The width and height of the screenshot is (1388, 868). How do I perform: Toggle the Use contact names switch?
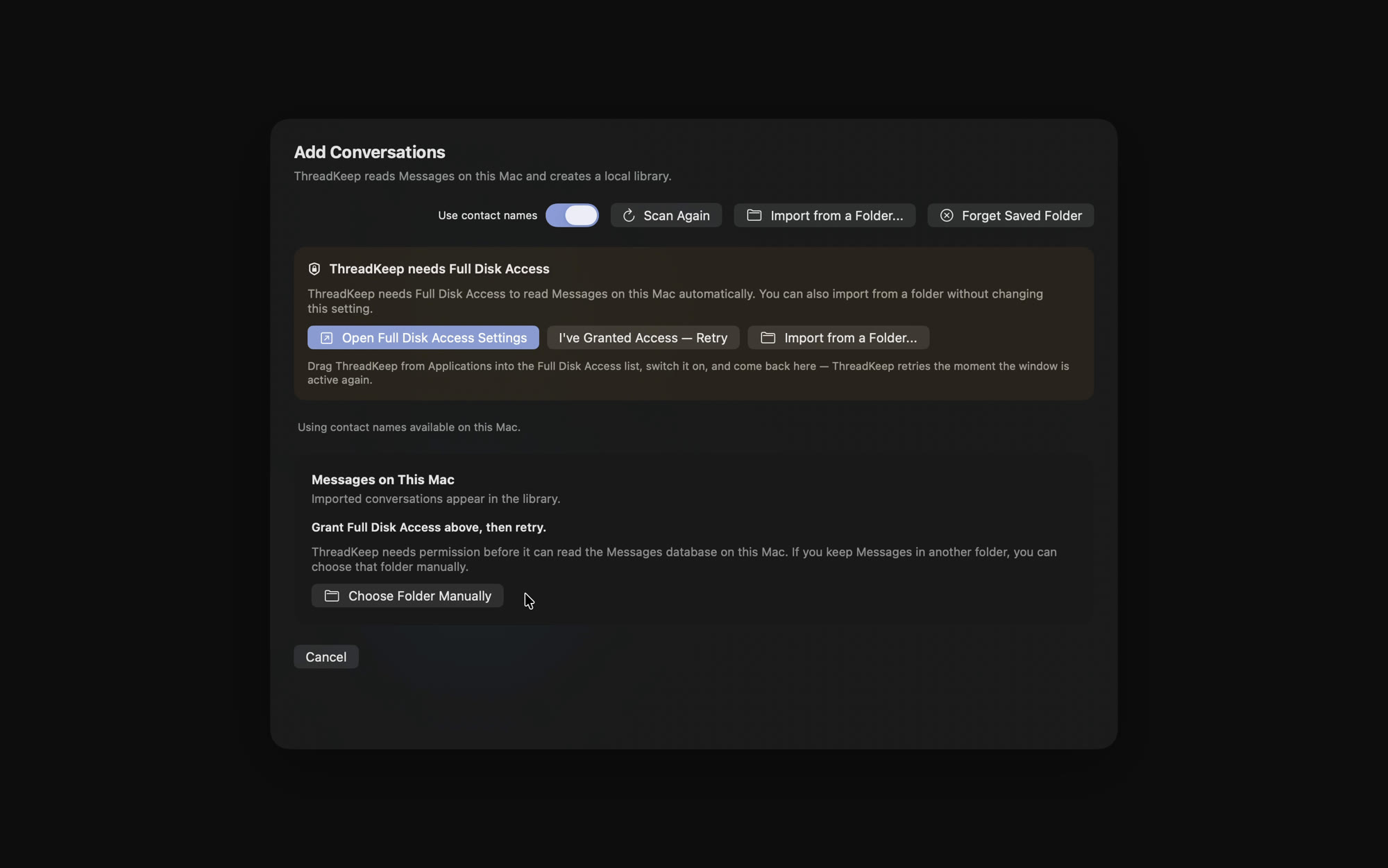(x=571, y=215)
